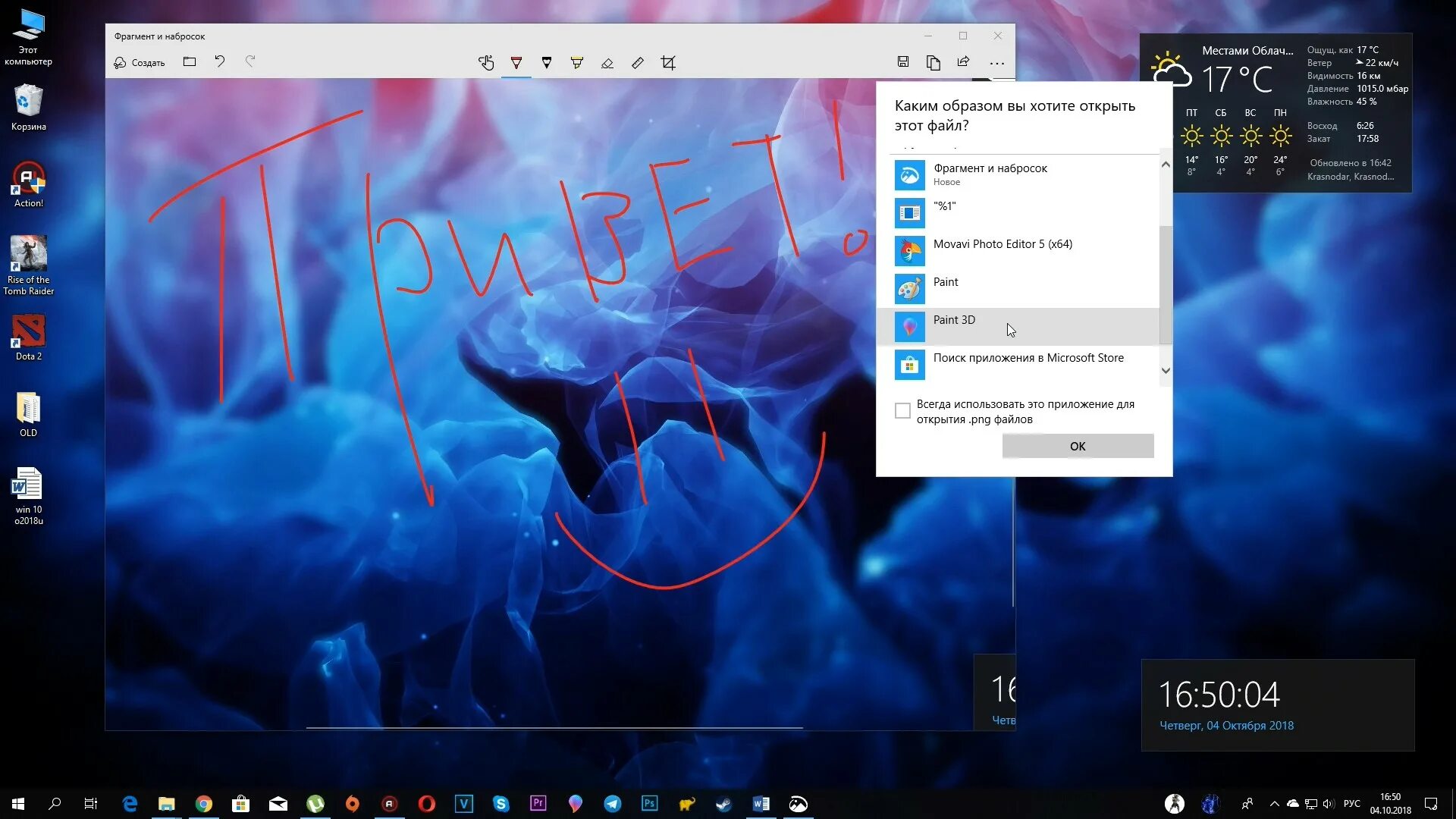Image resolution: width=1456 pixels, height=819 pixels.
Task: Open Telegram from the taskbar
Action: pyautogui.click(x=613, y=804)
